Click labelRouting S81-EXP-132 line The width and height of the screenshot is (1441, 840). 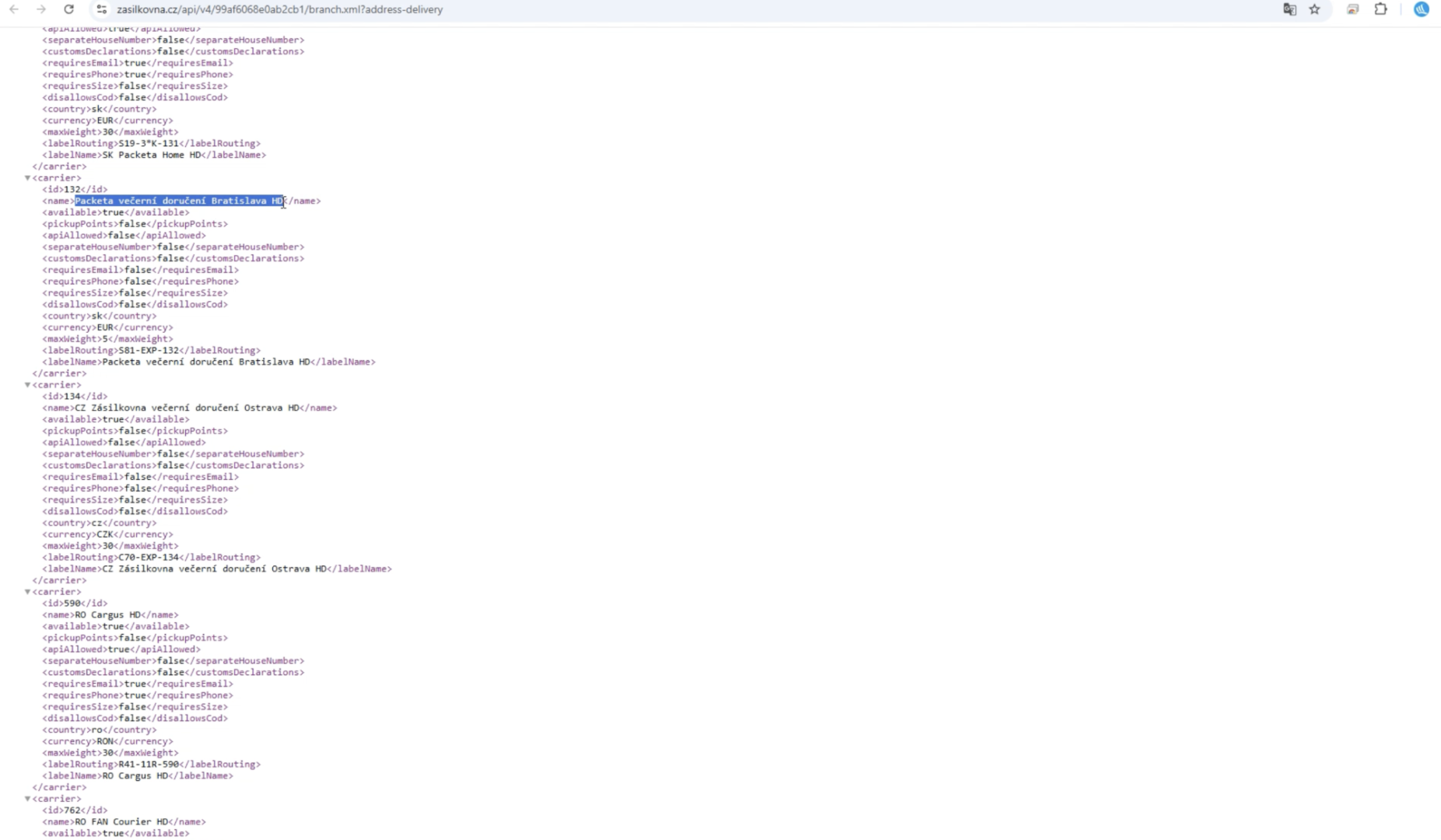pos(151,350)
